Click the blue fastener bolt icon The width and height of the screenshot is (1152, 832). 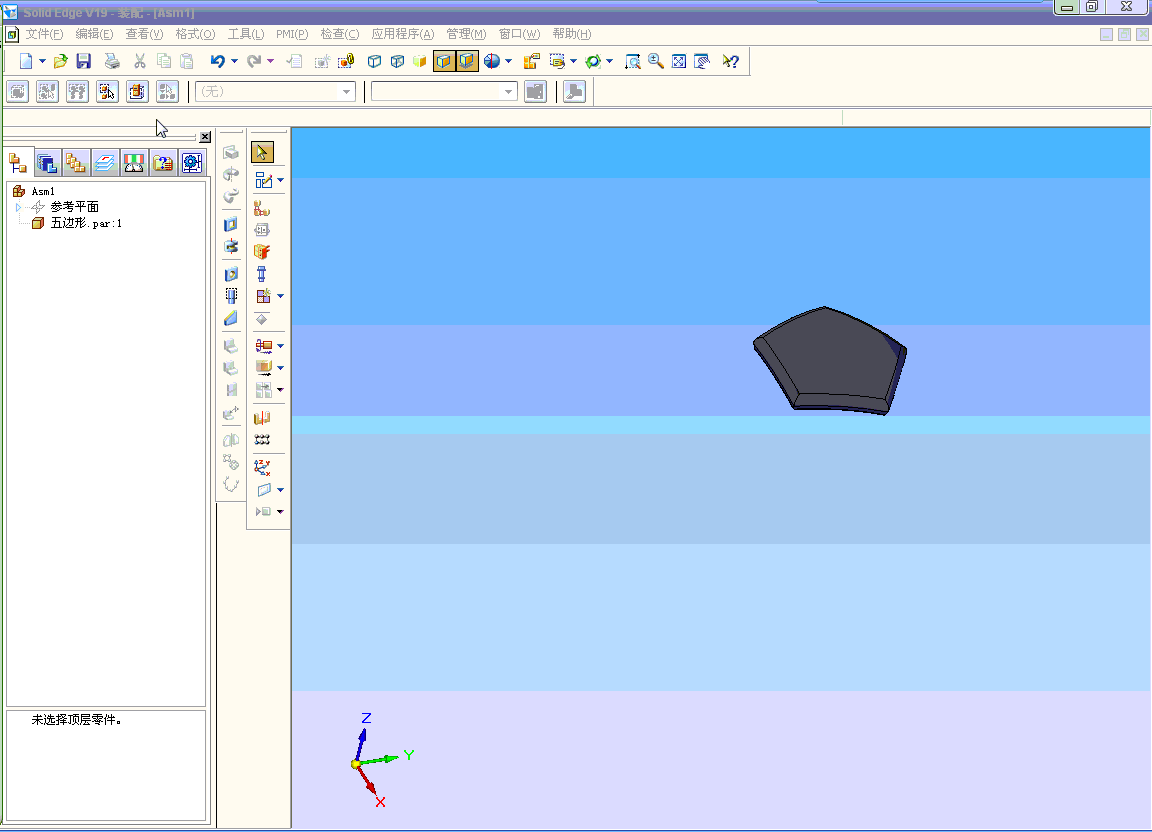262,274
